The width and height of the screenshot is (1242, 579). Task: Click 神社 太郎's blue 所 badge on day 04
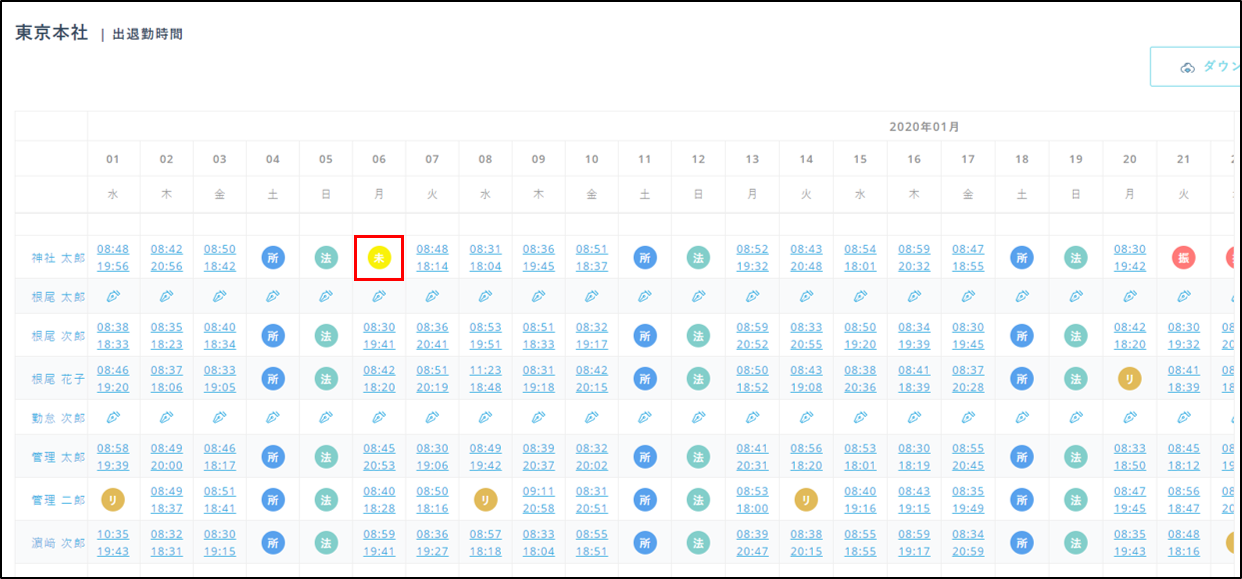pos(273,258)
